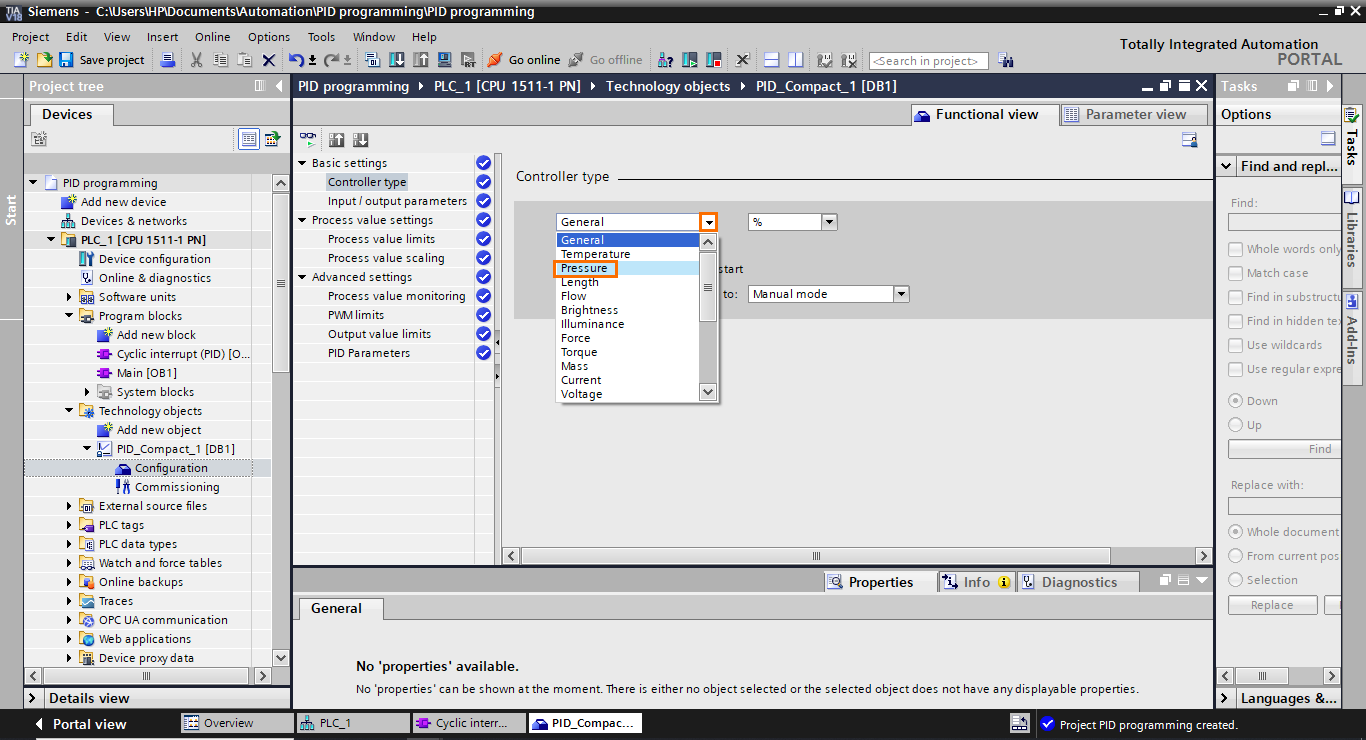Open the Commissioning item under PID_Compact_1
The height and width of the screenshot is (740, 1366).
(x=176, y=487)
